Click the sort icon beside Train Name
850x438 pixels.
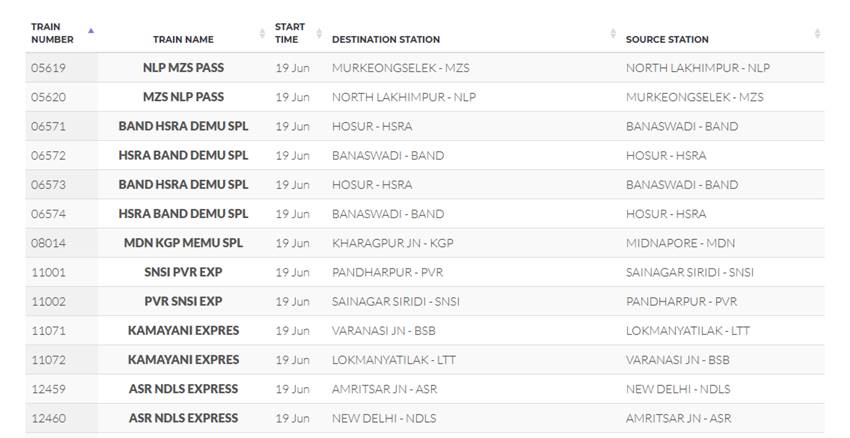(262, 34)
